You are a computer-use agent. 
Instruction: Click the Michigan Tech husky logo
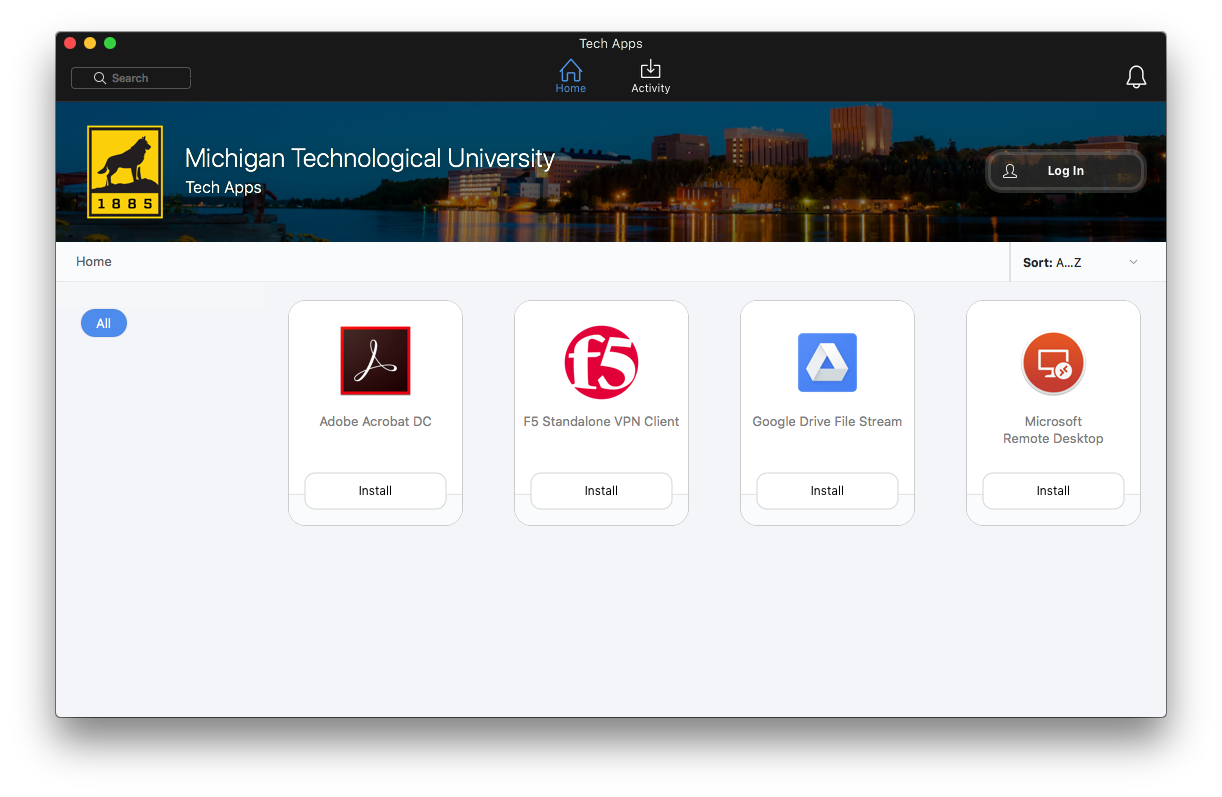point(125,172)
